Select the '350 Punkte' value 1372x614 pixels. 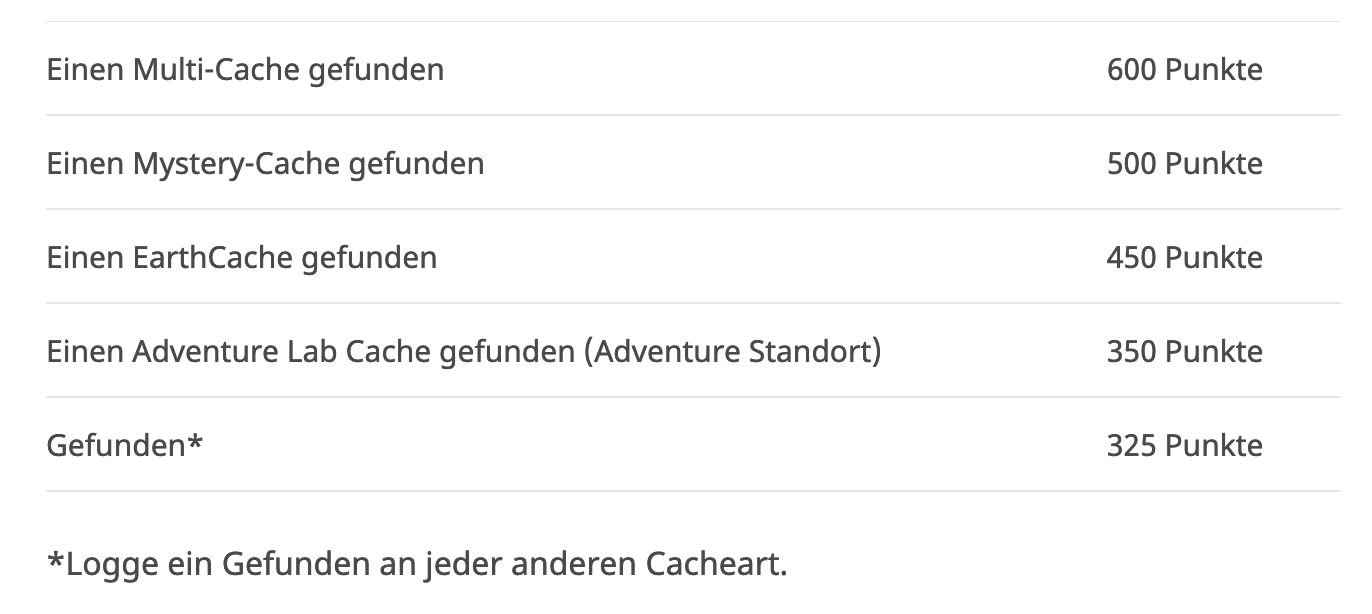point(1184,352)
